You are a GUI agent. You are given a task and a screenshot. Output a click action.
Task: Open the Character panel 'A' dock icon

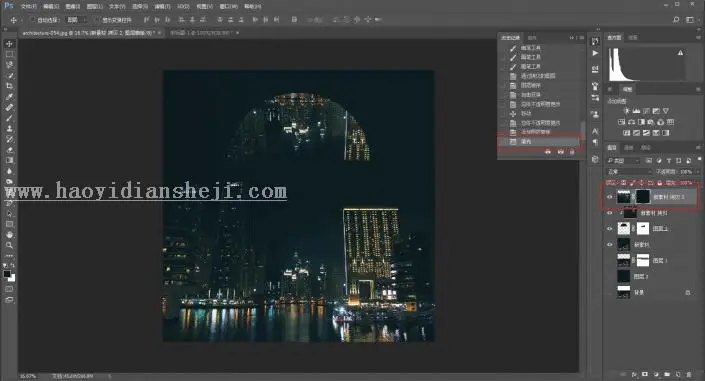click(595, 131)
